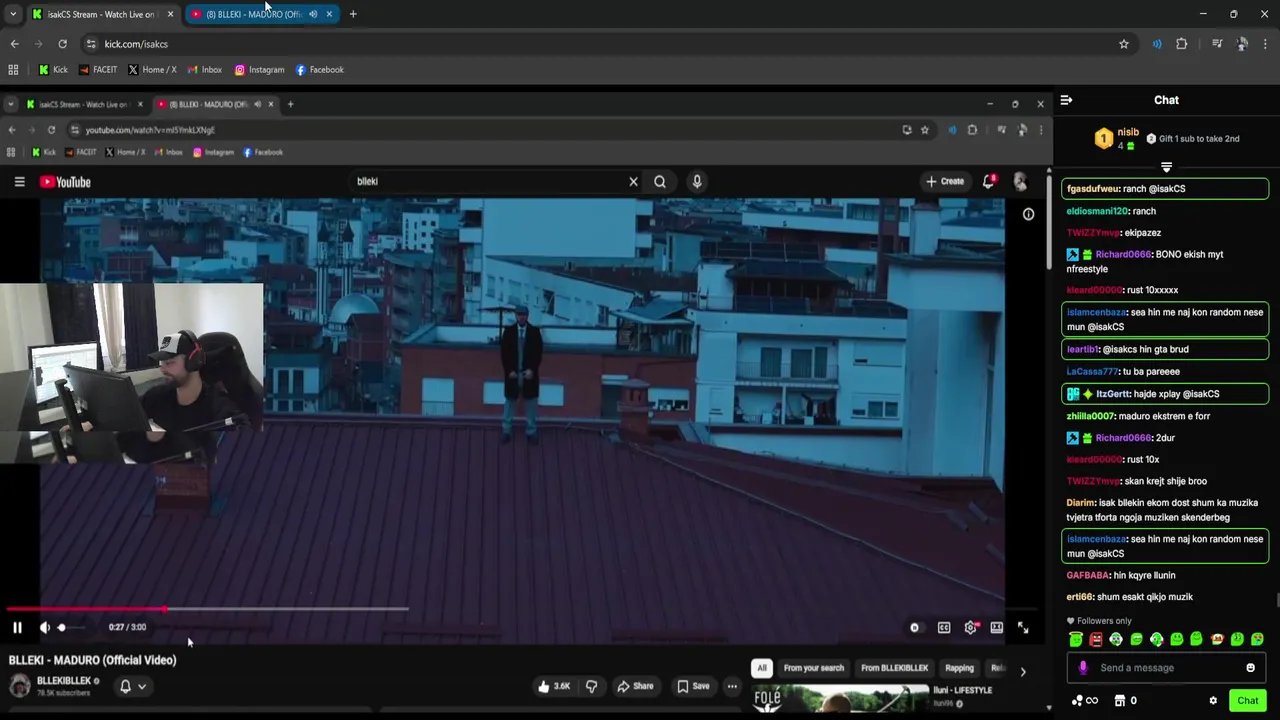This screenshot has height=720, width=1280.
Task: Enter fullscreen in YouTube player
Action: [x=1023, y=628]
